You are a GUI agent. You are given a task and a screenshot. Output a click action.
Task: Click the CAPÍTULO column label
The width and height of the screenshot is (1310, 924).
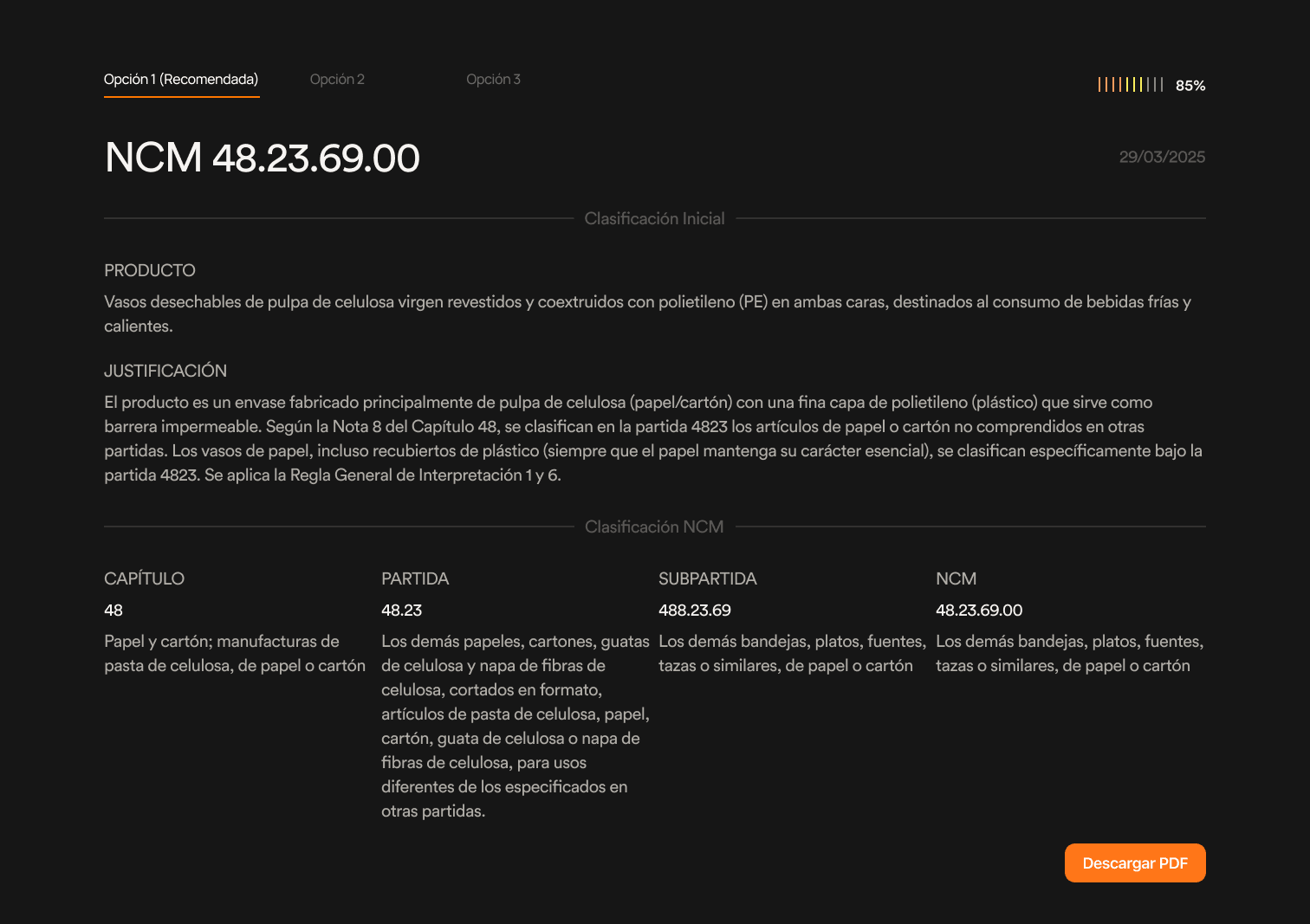(x=145, y=579)
